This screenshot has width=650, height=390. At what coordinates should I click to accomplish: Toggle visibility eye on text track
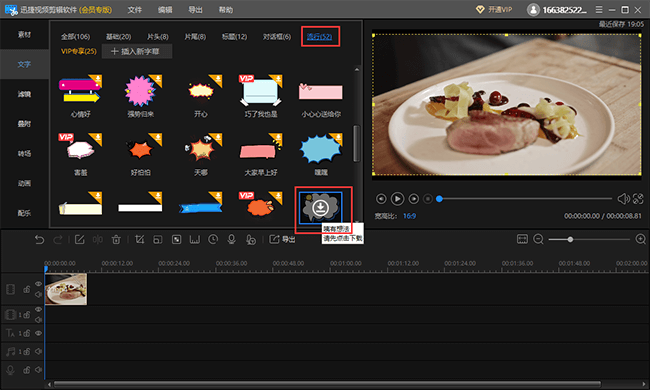[38, 333]
